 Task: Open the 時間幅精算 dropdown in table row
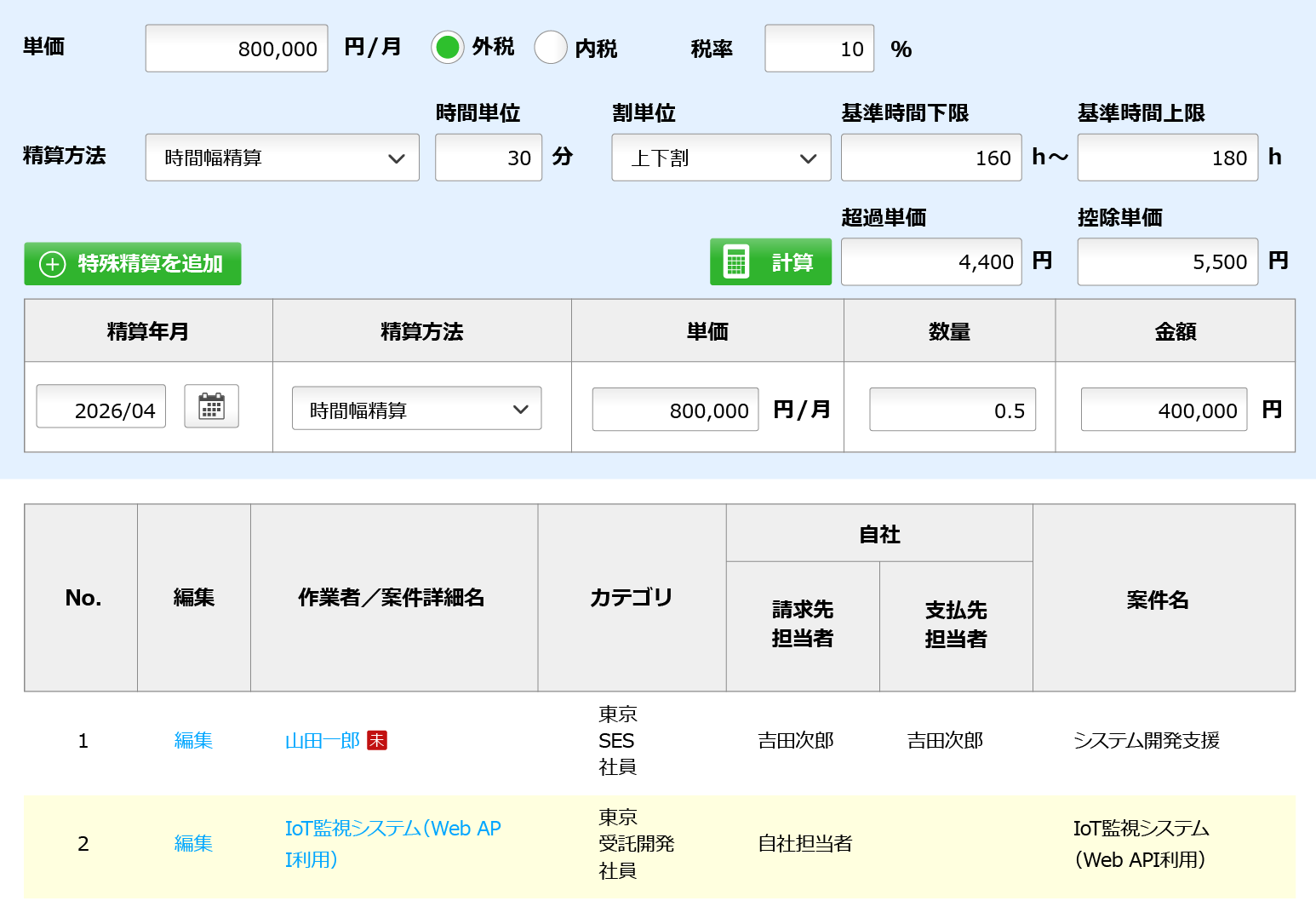(416, 409)
